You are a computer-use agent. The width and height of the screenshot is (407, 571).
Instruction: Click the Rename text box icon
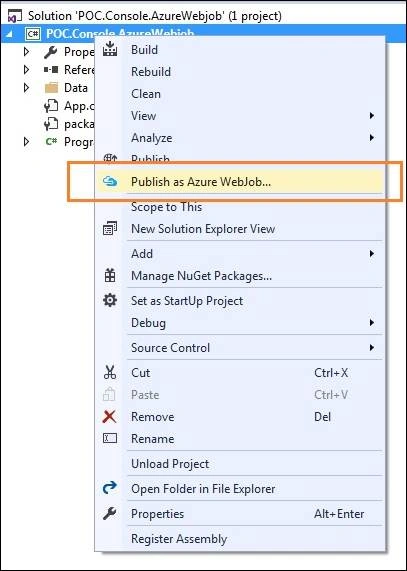110,438
